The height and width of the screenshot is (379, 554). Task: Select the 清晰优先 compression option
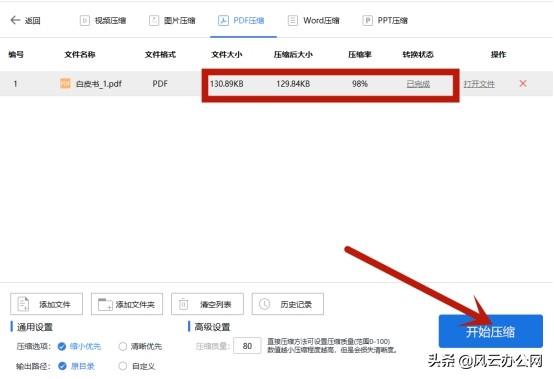[140, 347]
